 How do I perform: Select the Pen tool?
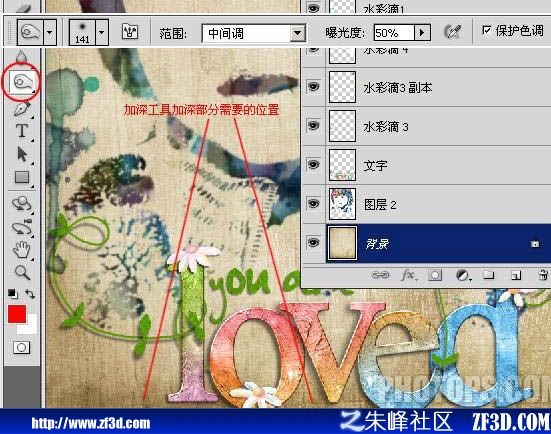click(x=22, y=109)
